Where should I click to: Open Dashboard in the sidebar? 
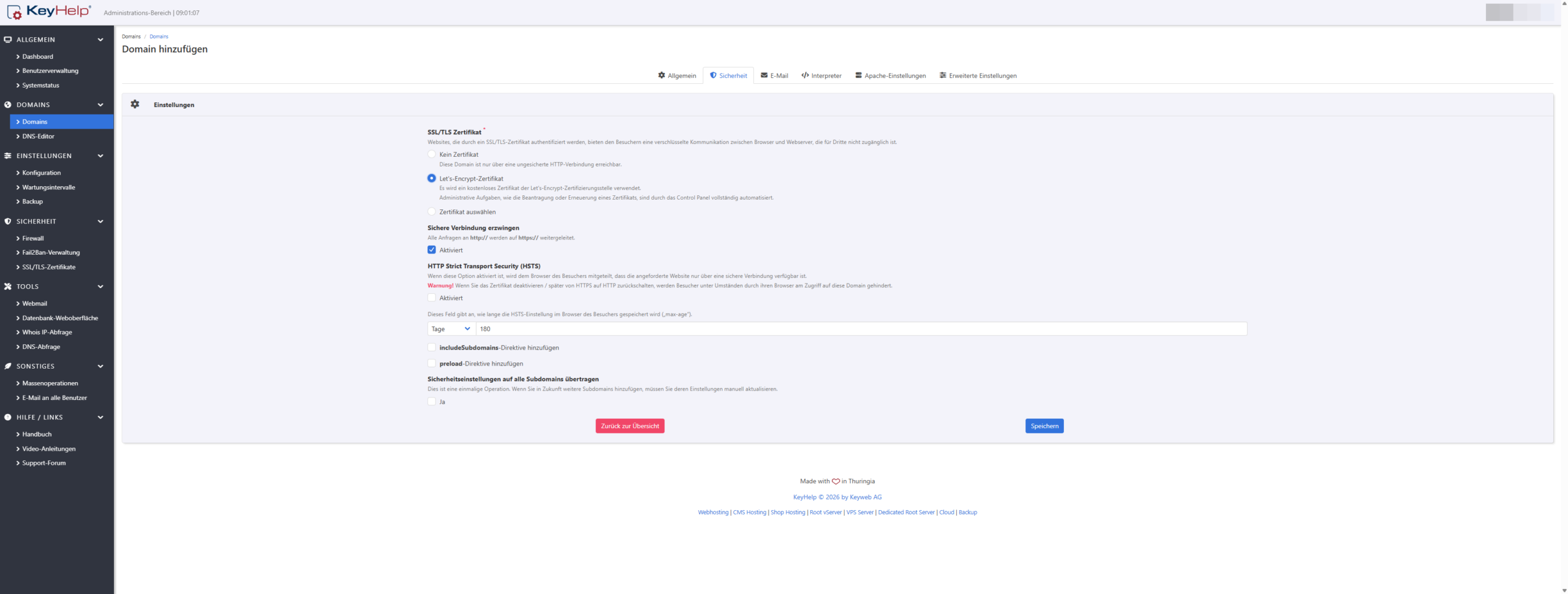pyautogui.click(x=37, y=57)
